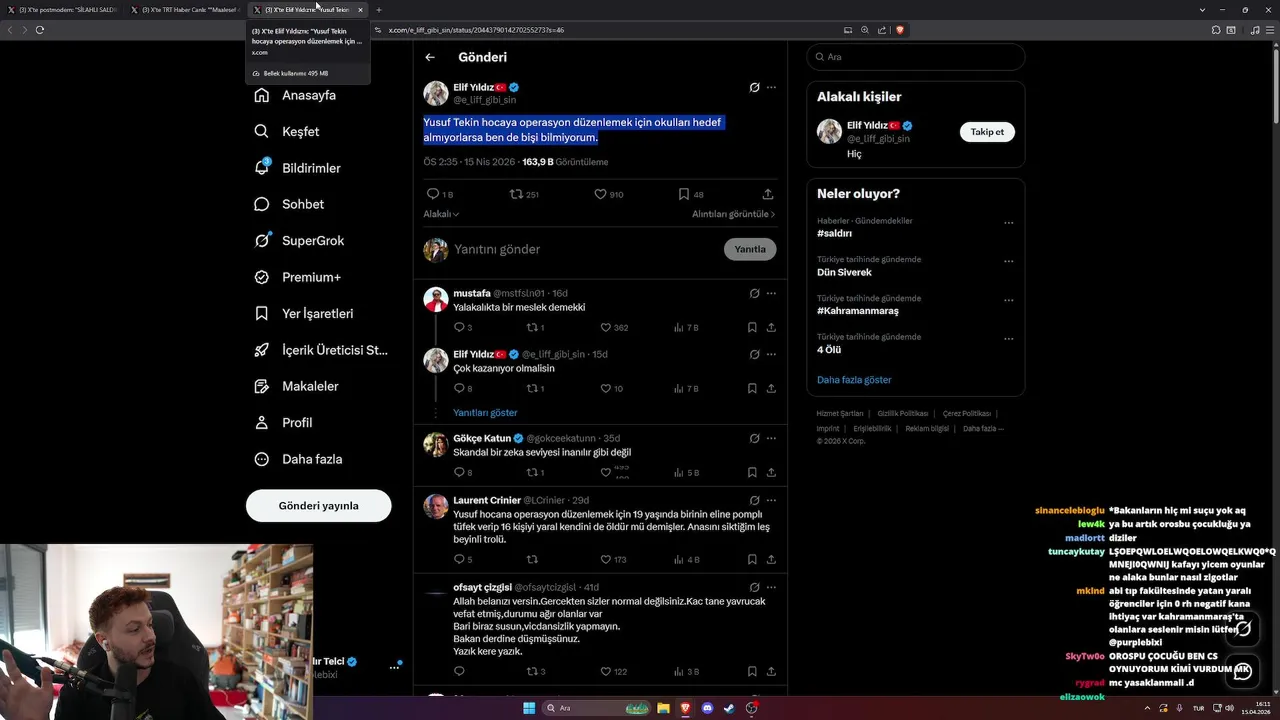1280x720 pixels.
Task: View stats of Gökçe Katun's reply 5 B
Action: pyautogui.click(x=686, y=472)
